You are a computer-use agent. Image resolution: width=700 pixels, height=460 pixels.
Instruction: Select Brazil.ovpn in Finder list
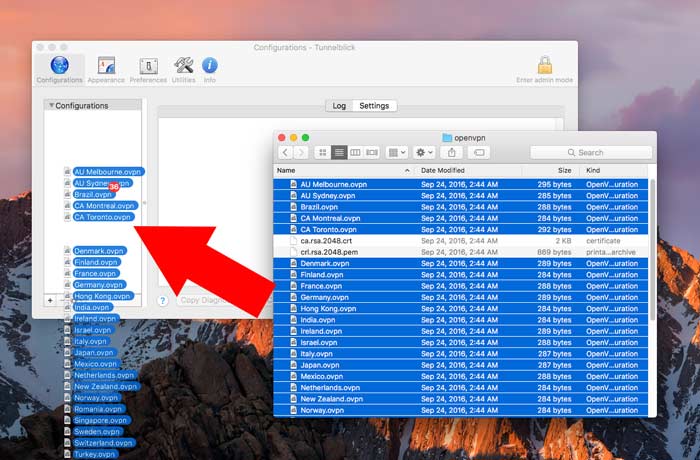(x=461, y=207)
